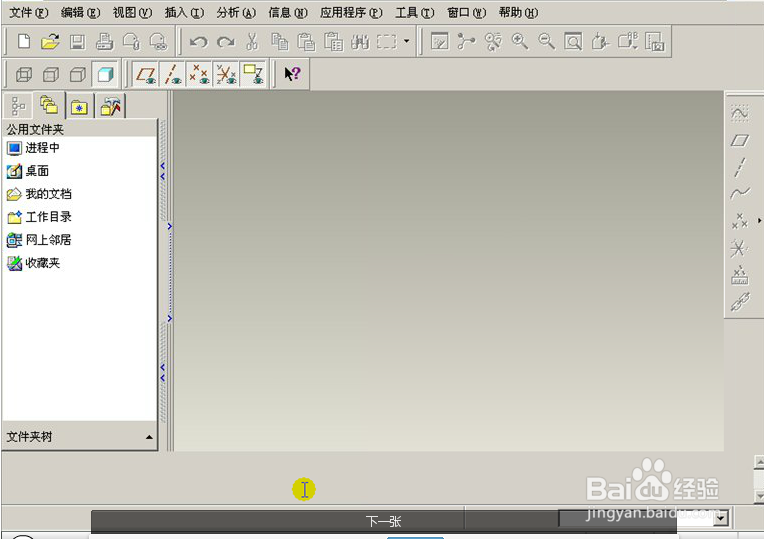Open the selection box dropdown arrow
This screenshot has width=764, height=539.
tap(406, 41)
